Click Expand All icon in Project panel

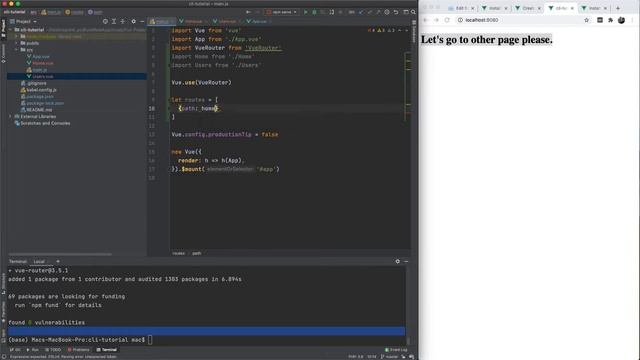point(114,21)
